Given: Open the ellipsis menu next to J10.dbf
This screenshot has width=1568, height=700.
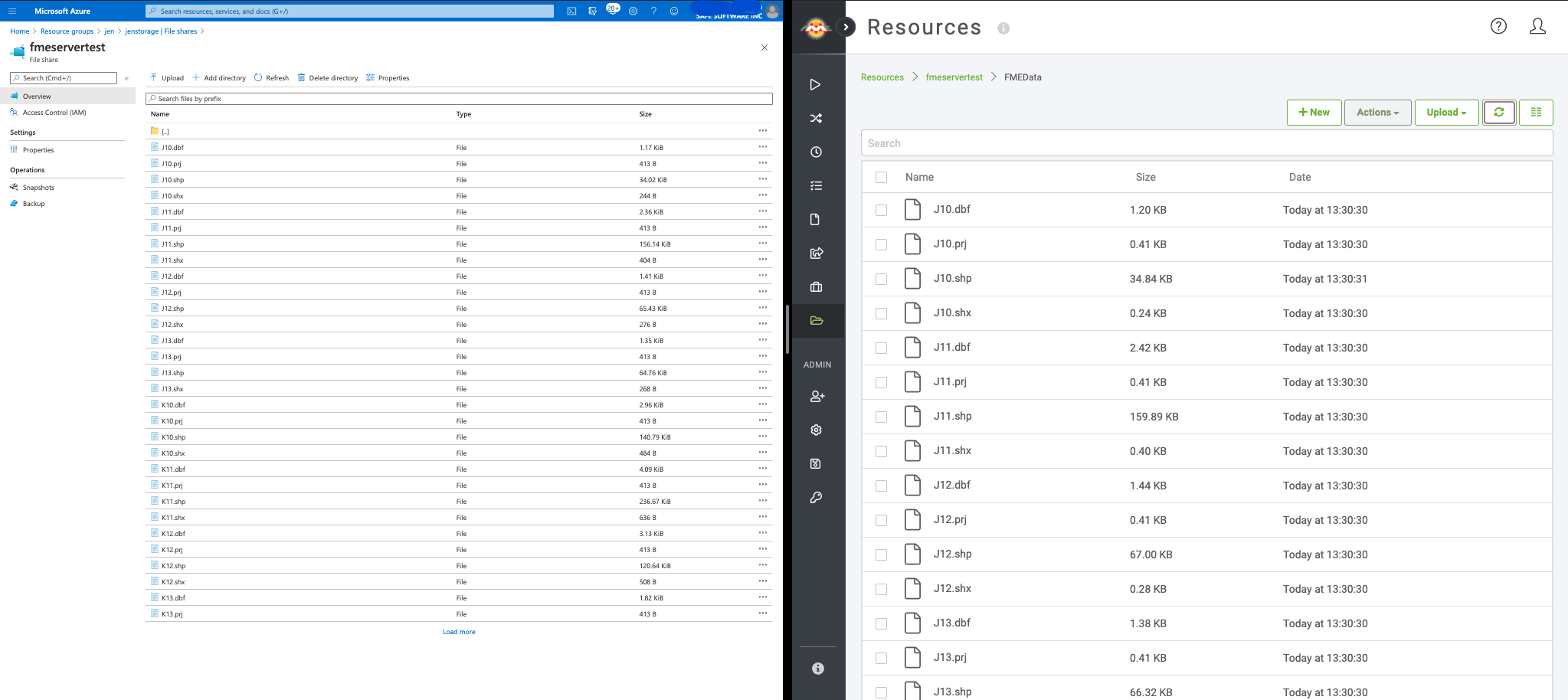Looking at the screenshot, I should [x=762, y=147].
